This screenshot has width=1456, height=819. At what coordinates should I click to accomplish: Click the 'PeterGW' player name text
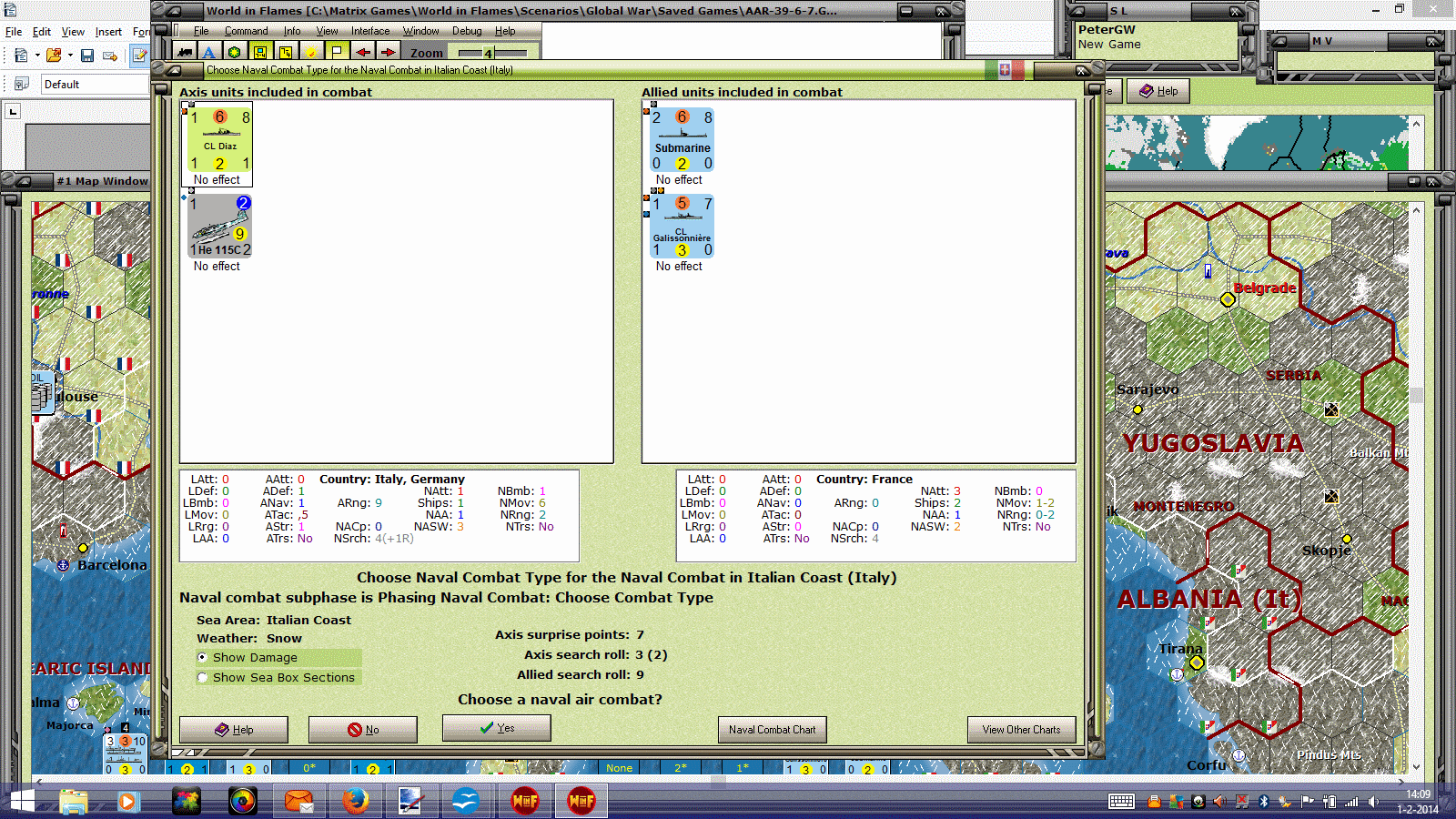click(1107, 29)
